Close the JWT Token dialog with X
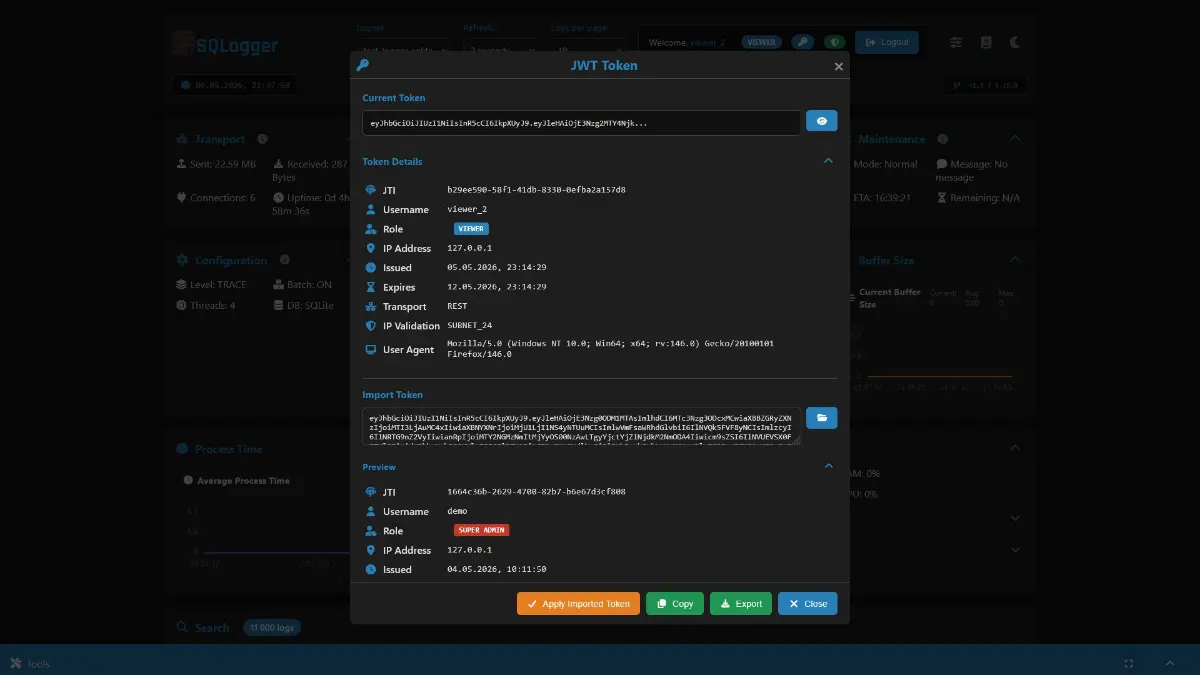 [839, 67]
